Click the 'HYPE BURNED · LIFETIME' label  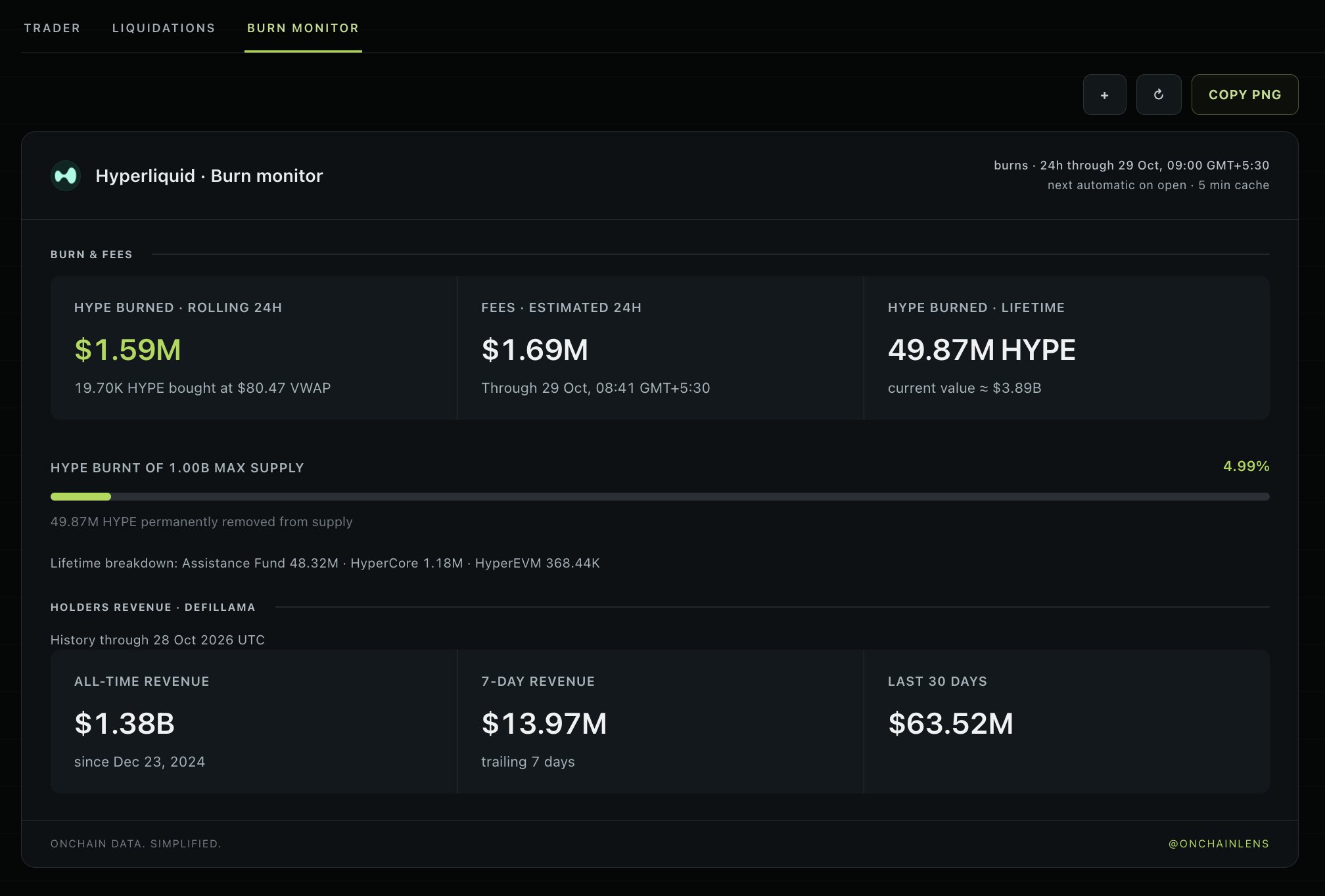tap(976, 307)
